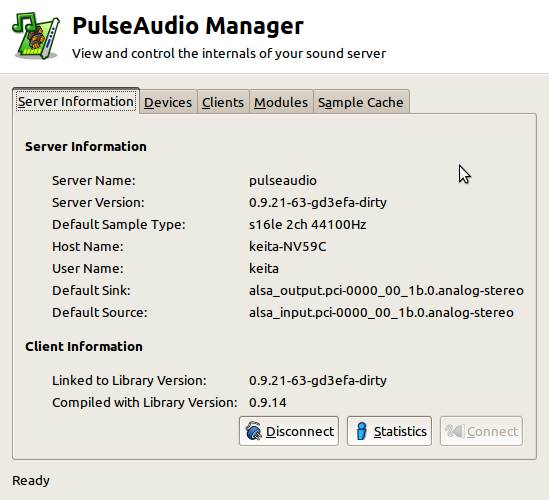Screen dimensions: 549x500
Task: Click the plug icon on the Disconnect button
Action: coord(253,431)
